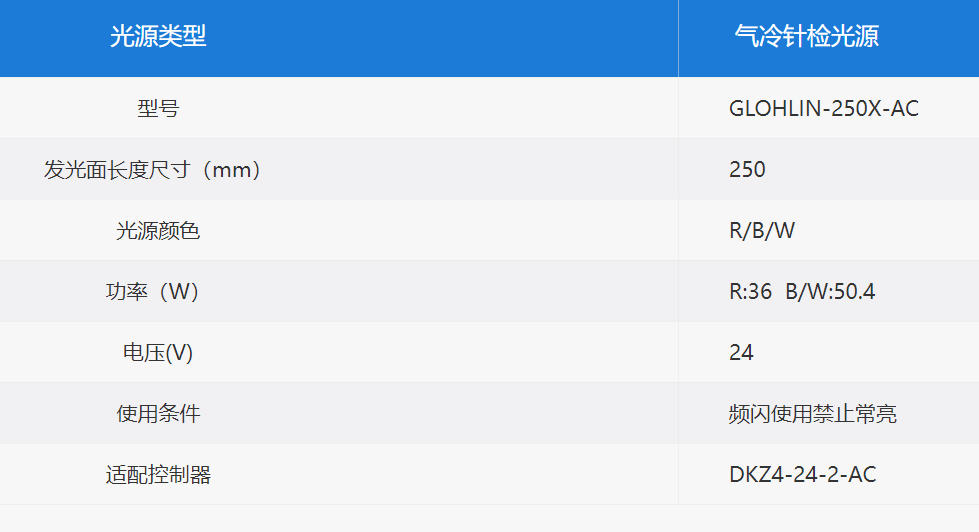The width and height of the screenshot is (979, 532).
Task: Select the 型号 row label
Action: point(158,108)
